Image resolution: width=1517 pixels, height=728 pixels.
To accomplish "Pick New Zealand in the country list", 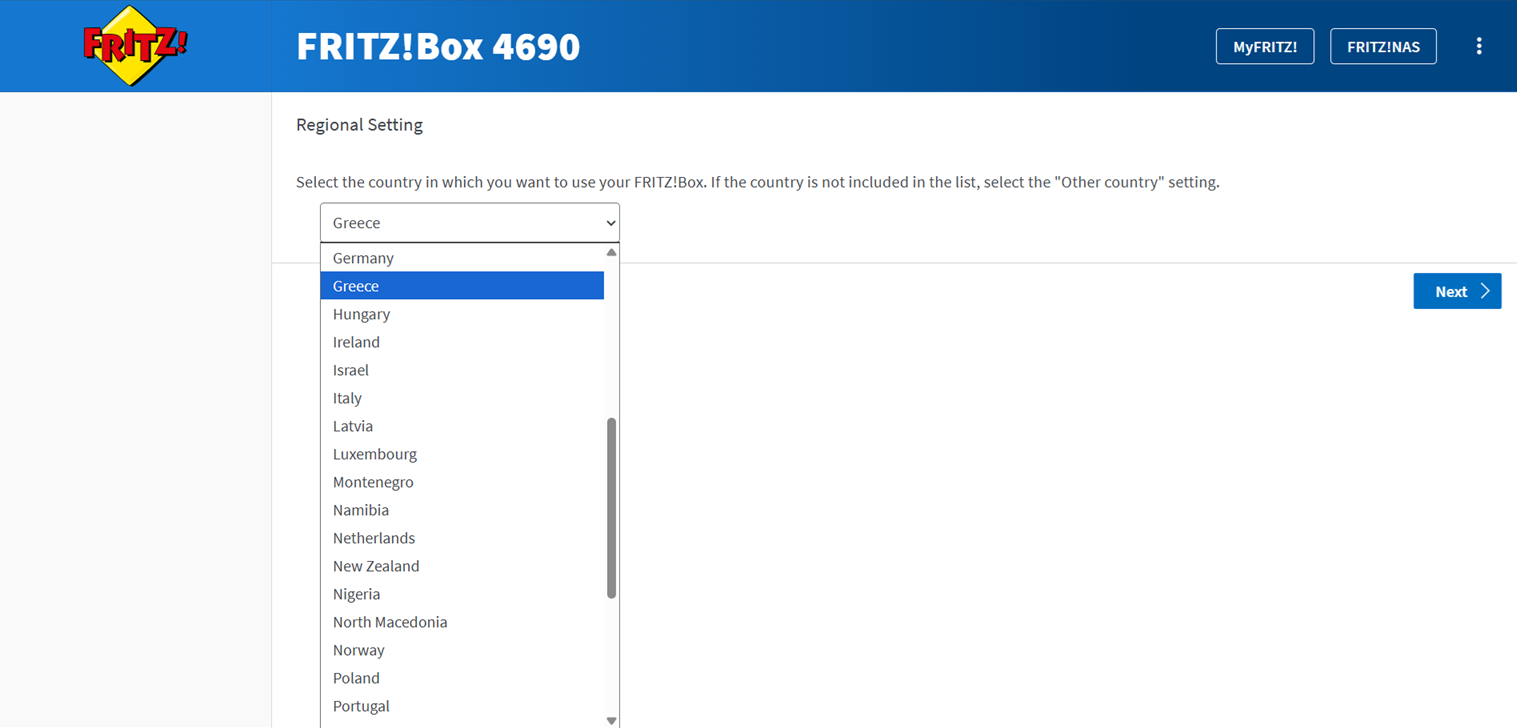I will point(462,566).
